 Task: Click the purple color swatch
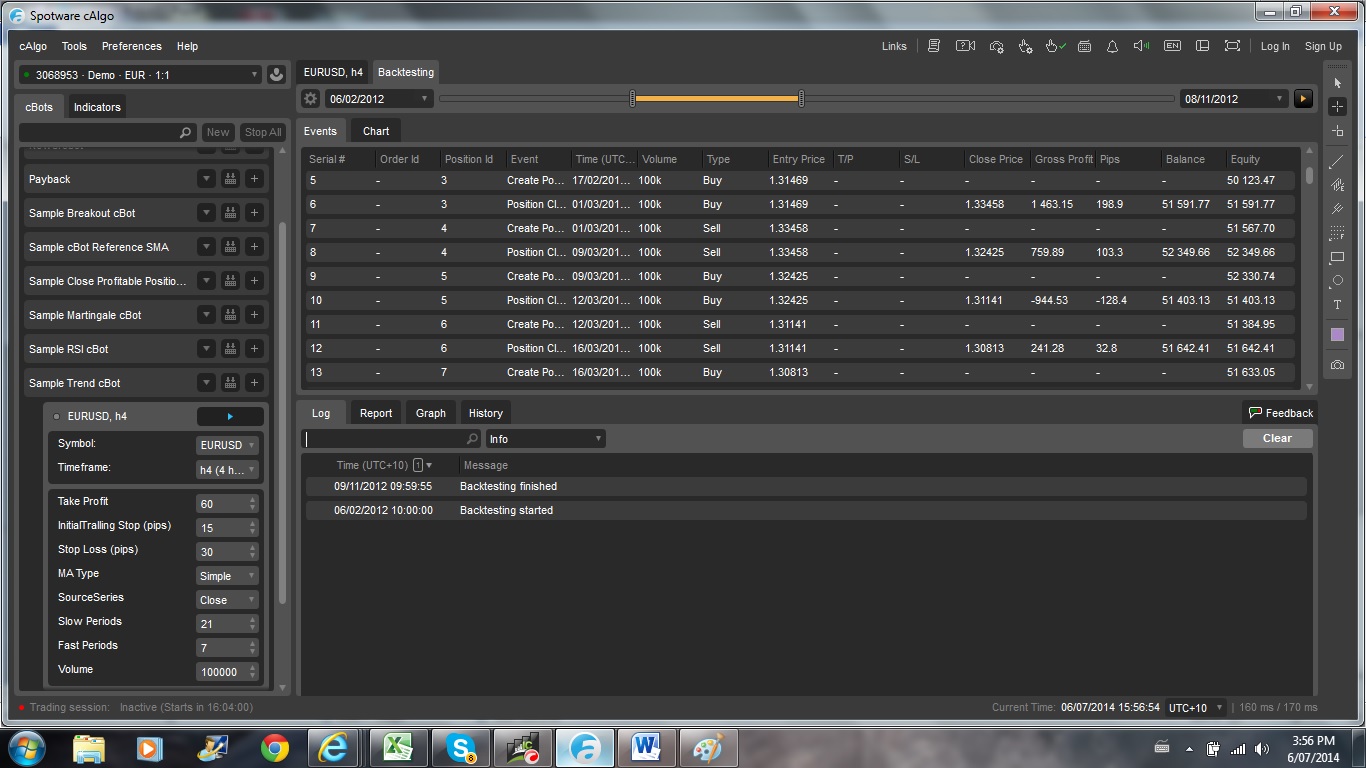(x=1337, y=335)
